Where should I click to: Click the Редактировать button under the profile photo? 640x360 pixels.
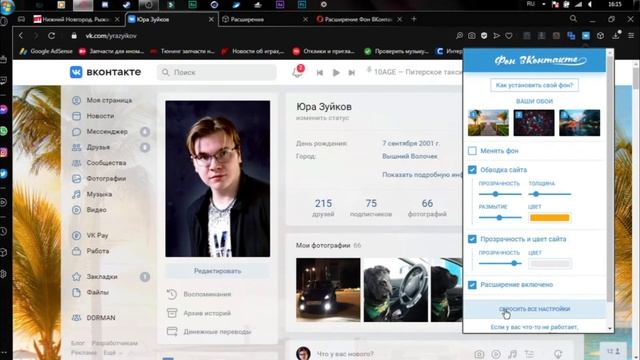(x=218, y=271)
